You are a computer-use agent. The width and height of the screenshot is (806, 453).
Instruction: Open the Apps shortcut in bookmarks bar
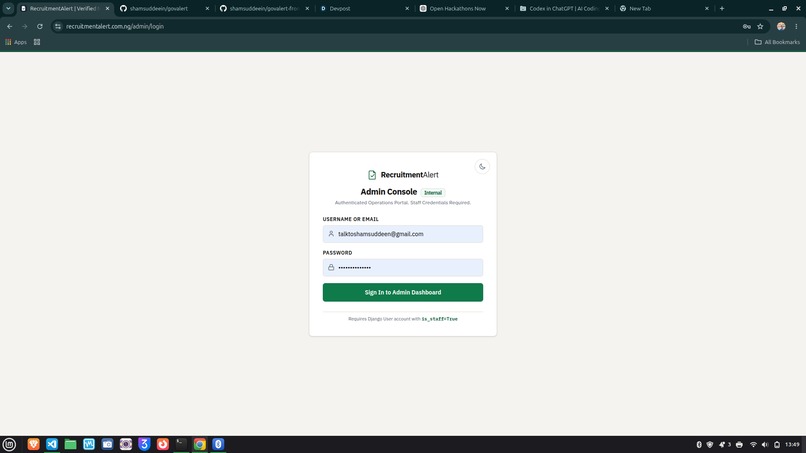click(x=16, y=42)
